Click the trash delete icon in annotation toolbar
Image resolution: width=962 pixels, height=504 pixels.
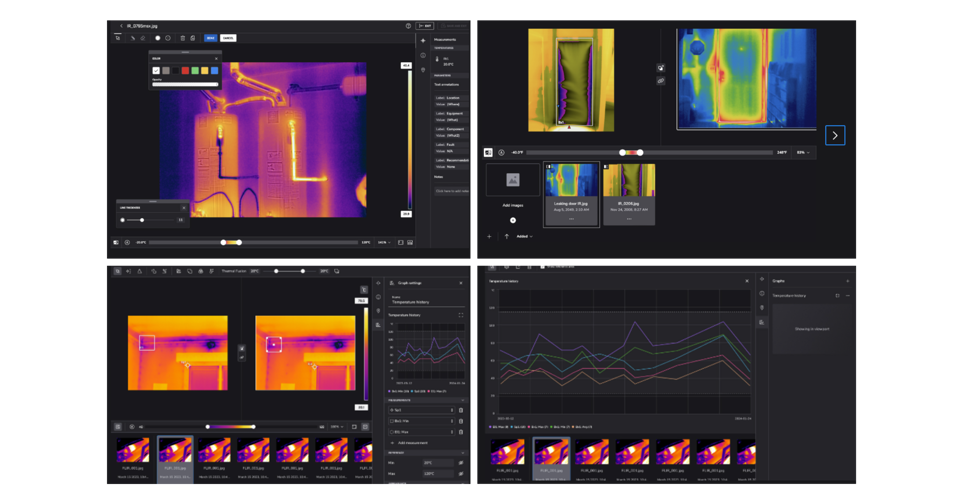182,38
